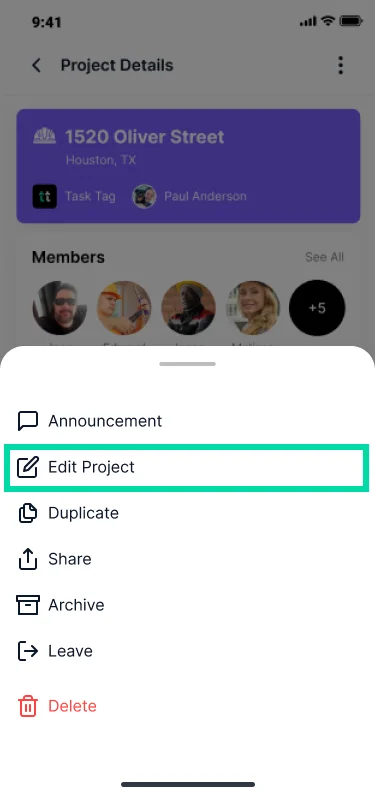Open the first member's avatar with sunglasses
Viewport: 375px width, 812px height.
coord(60,308)
